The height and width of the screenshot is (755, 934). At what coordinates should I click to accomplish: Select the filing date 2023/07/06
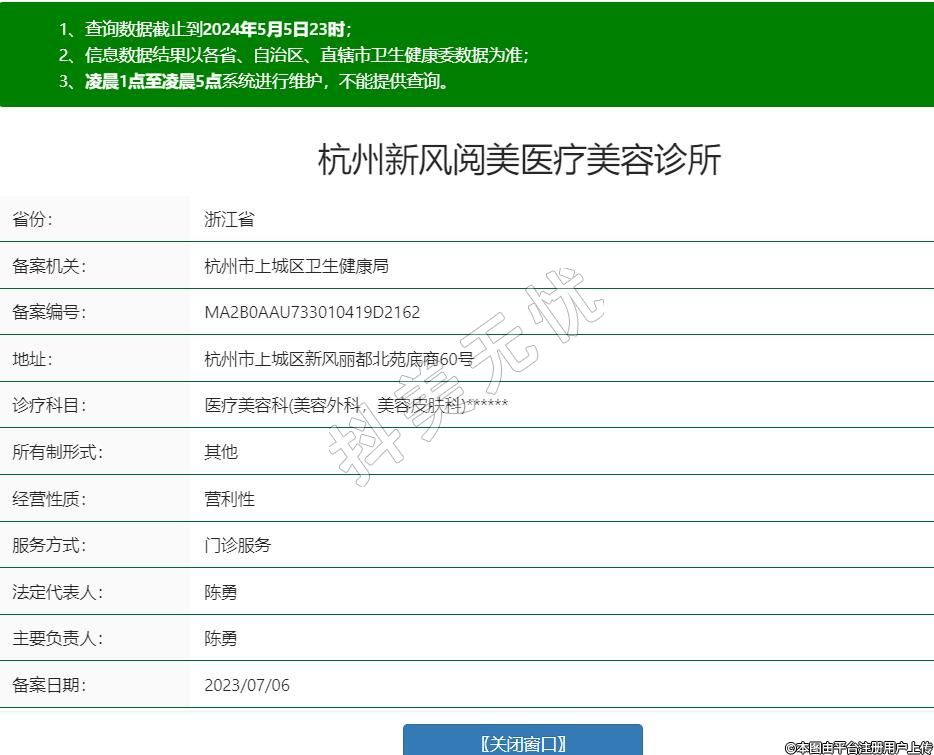pyautogui.click(x=247, y=685)
